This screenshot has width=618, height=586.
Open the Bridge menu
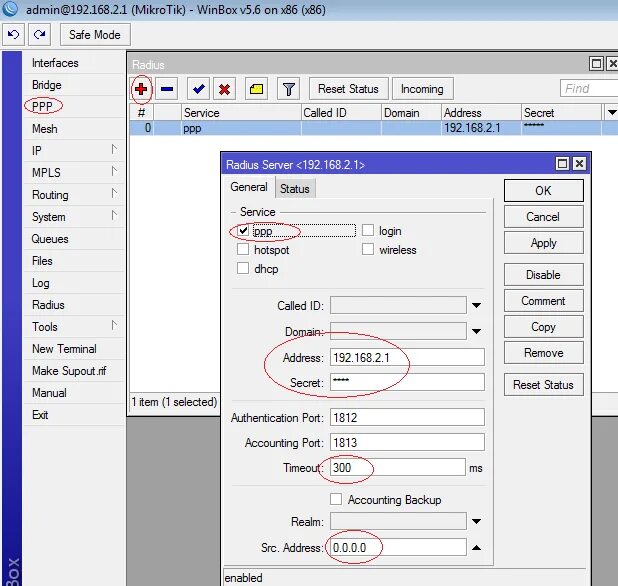[x=47, y=85]
